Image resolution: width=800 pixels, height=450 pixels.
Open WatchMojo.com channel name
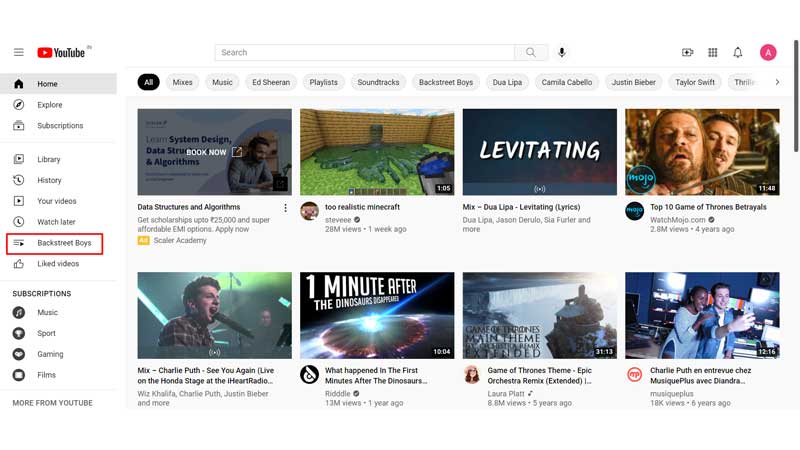pos(678,220)
